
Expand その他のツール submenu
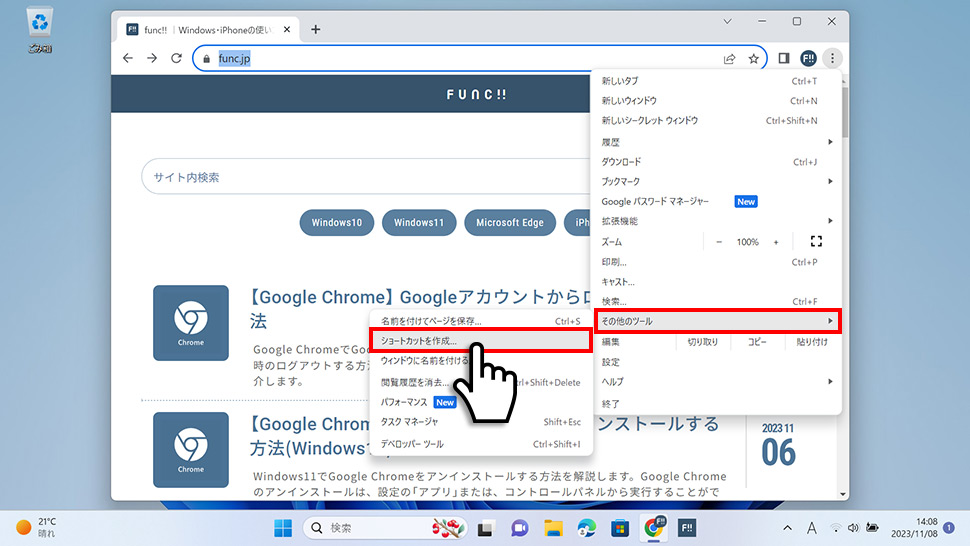[x=716, y=321]
